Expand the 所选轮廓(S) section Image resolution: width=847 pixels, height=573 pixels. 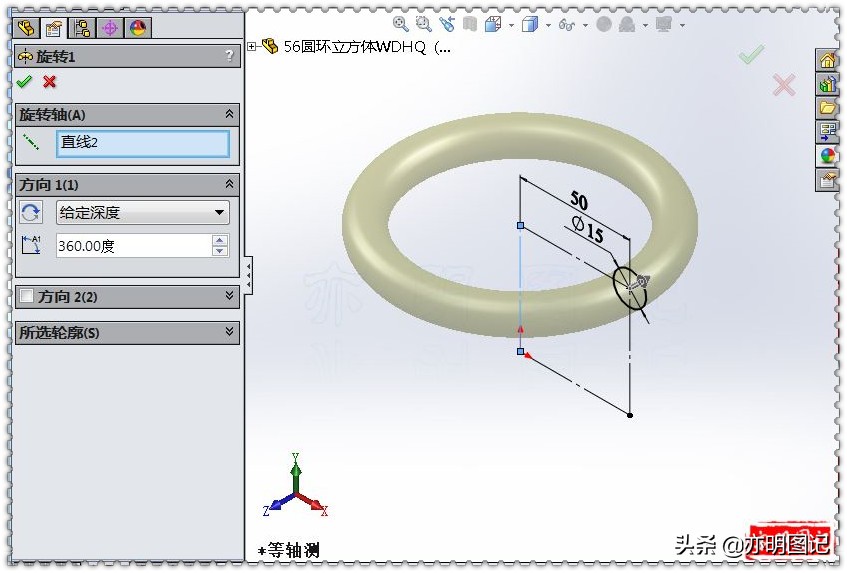click(230, 332)
